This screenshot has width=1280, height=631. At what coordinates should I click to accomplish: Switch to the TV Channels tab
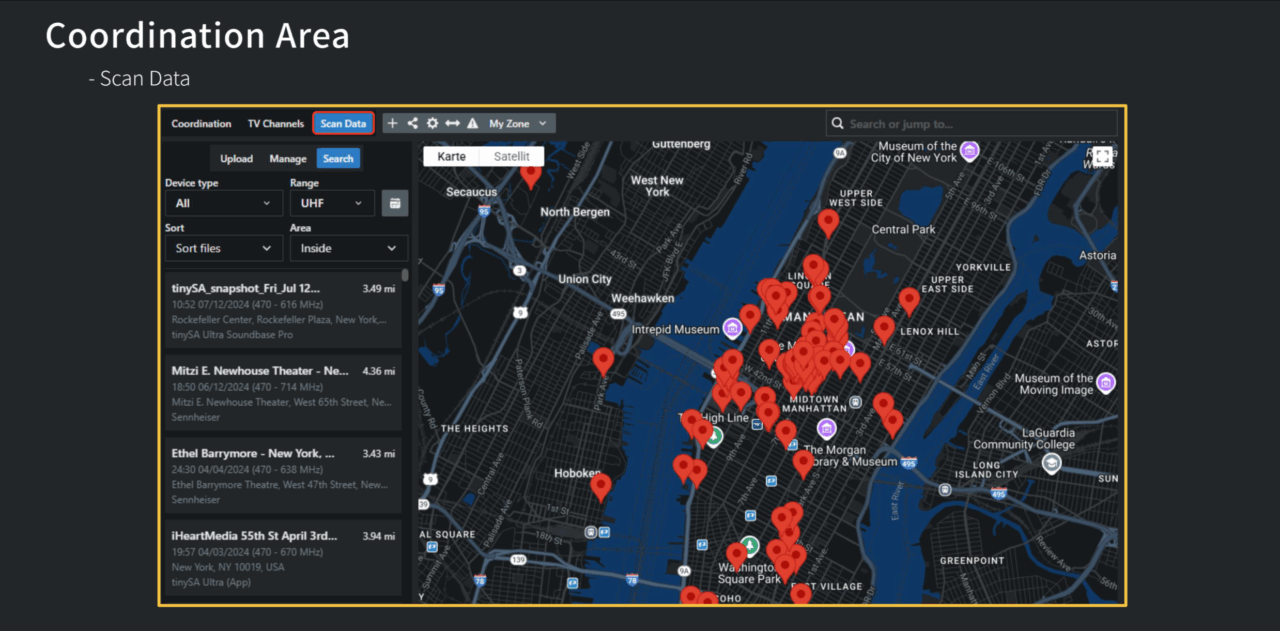click(x=276, y=124)
